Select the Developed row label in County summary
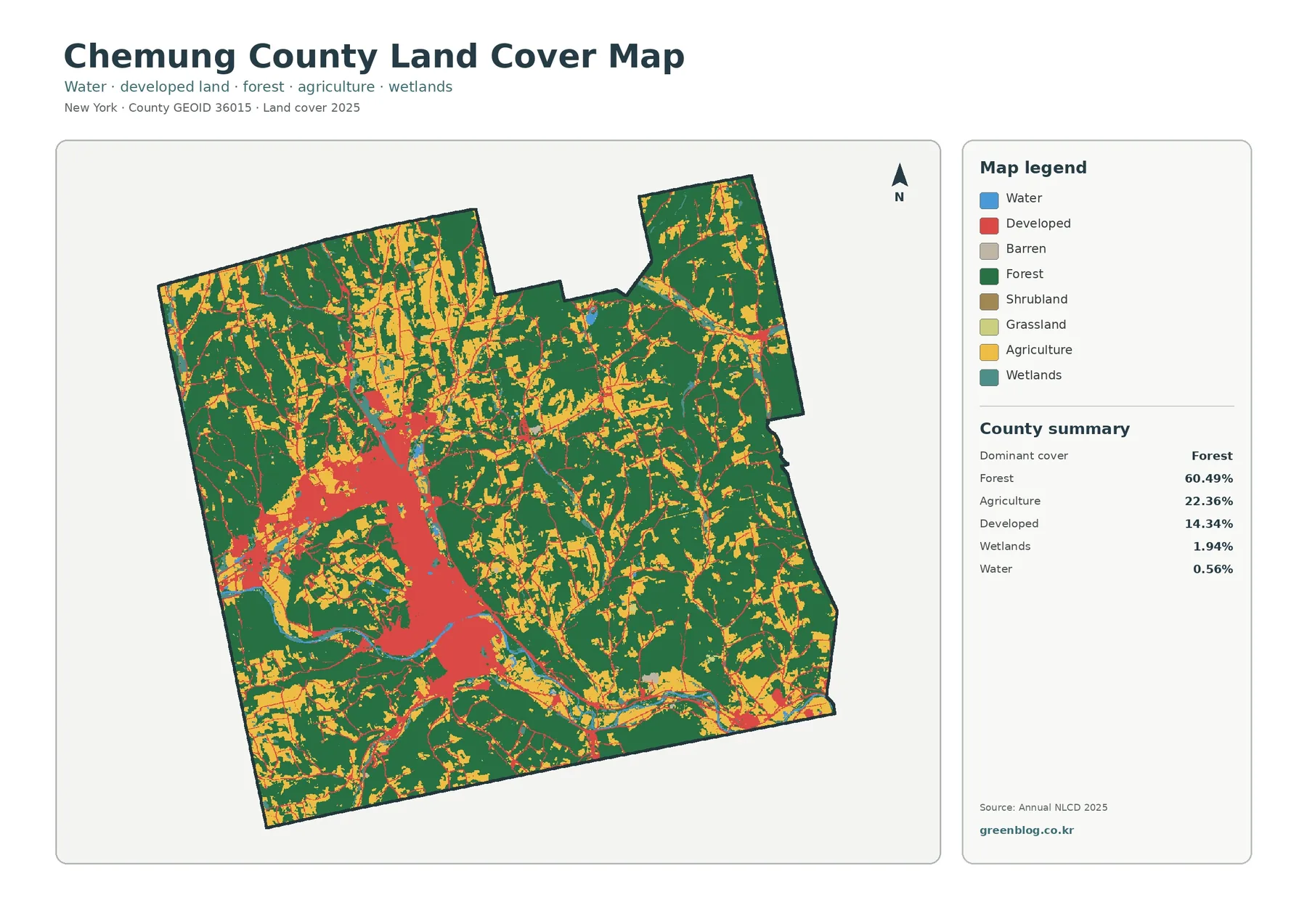This screenshot has height=924, width=1307. [x=1009, y=523]
